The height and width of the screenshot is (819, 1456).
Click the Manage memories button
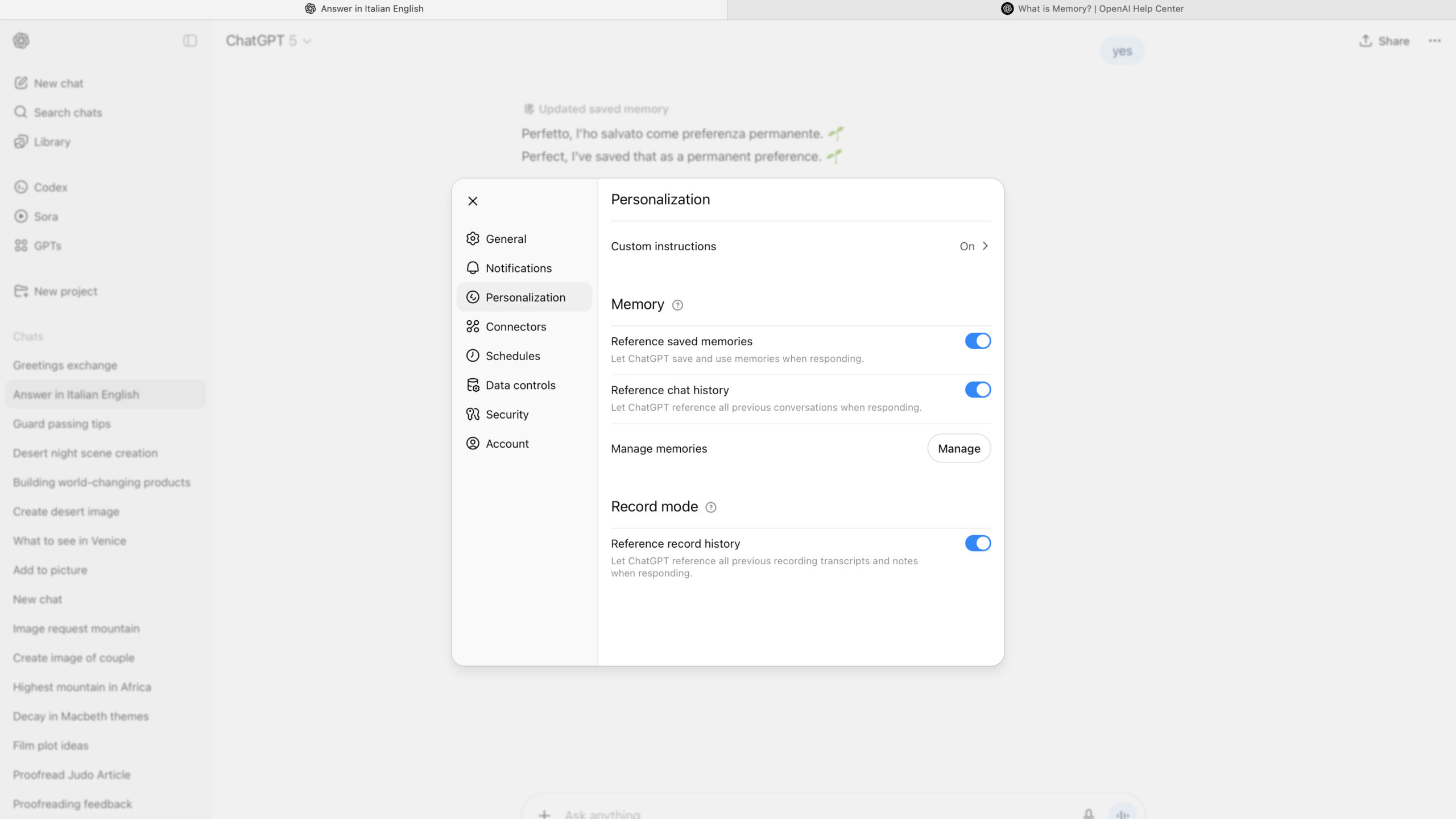(x=958, y=449)
